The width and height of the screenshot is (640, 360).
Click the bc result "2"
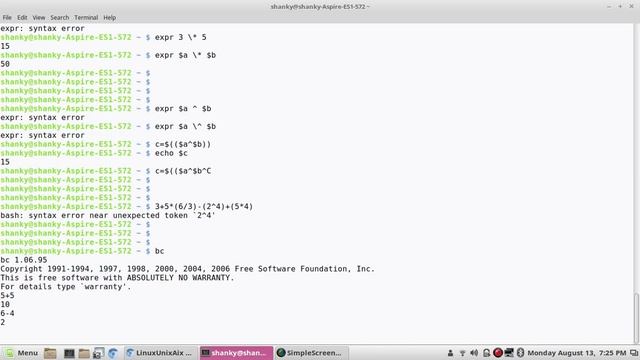click(x=3, y=322)
